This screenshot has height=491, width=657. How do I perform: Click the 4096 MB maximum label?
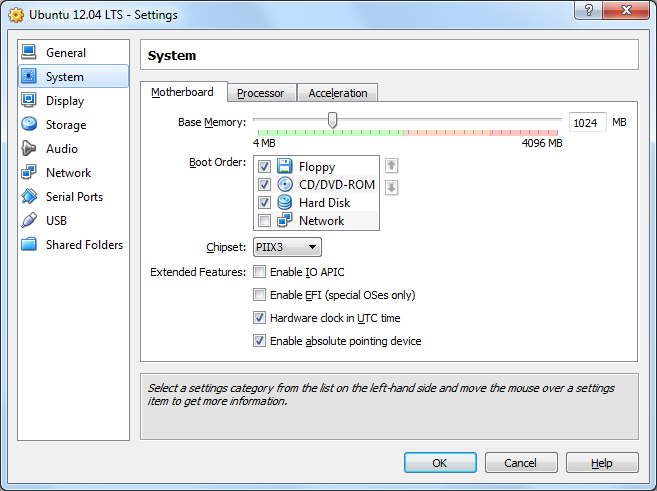[542, 143]
